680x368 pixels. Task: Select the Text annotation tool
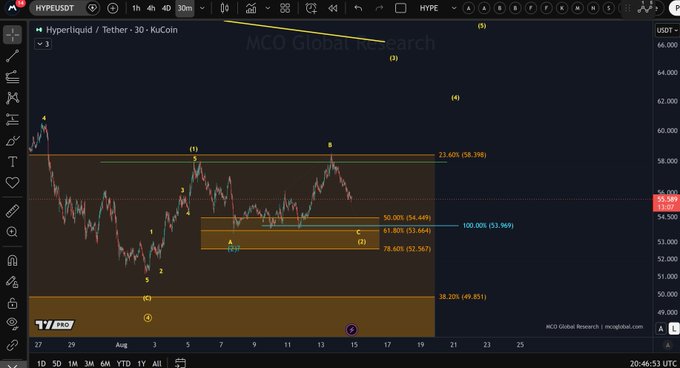(x=13, y=162)
